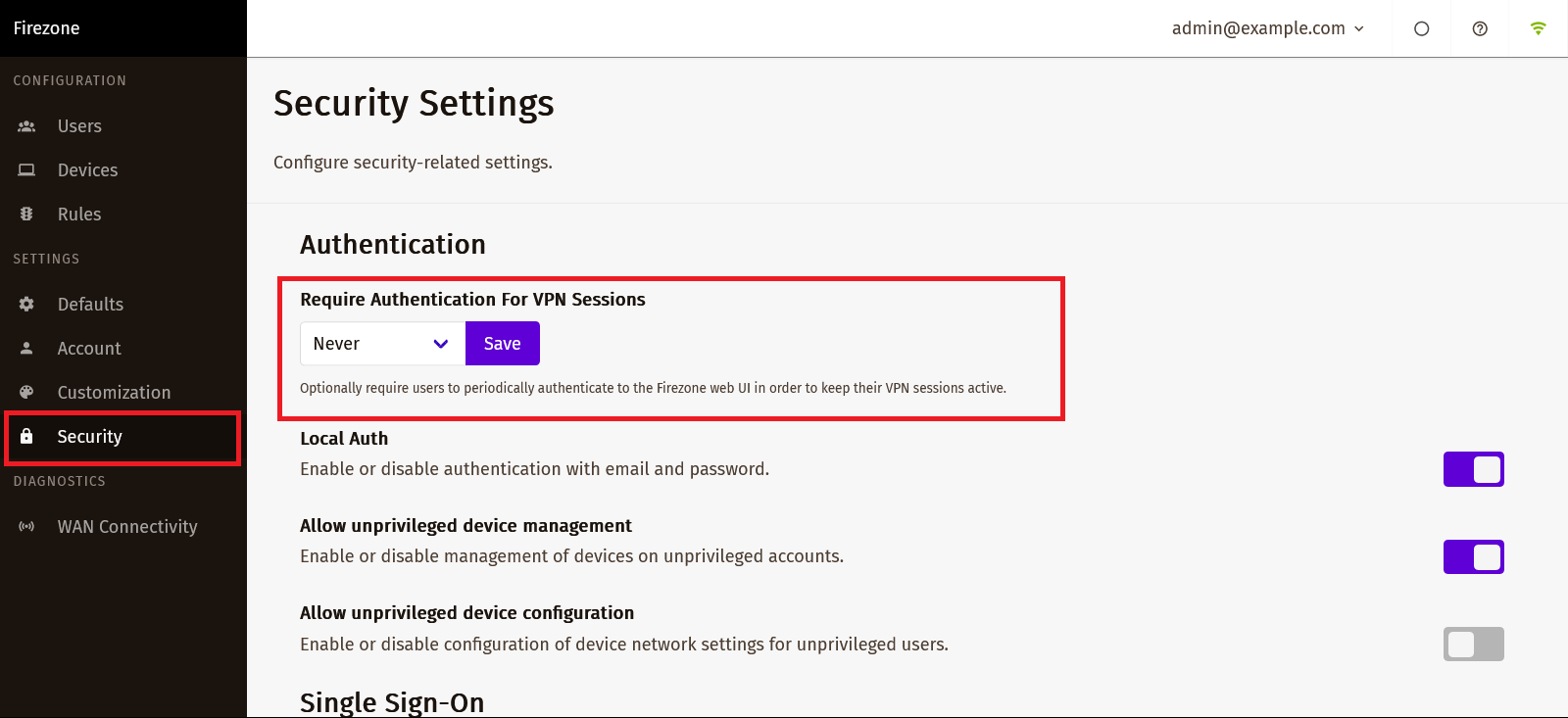Image resolution: width=1568 pixels, height=718 pixels.
Task: Click 'Allow unprivileged device configuration' label
Action: [x=466, y=613]
